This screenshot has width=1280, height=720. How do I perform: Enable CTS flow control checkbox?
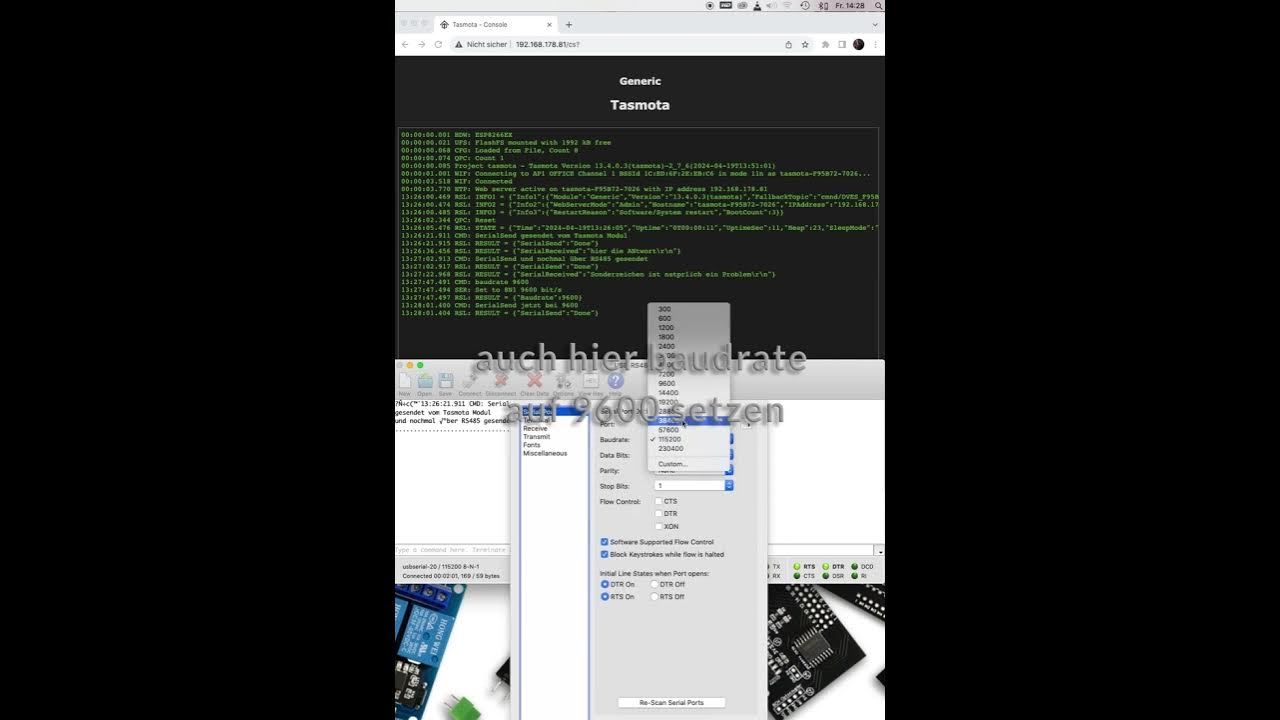coord(658,501)
